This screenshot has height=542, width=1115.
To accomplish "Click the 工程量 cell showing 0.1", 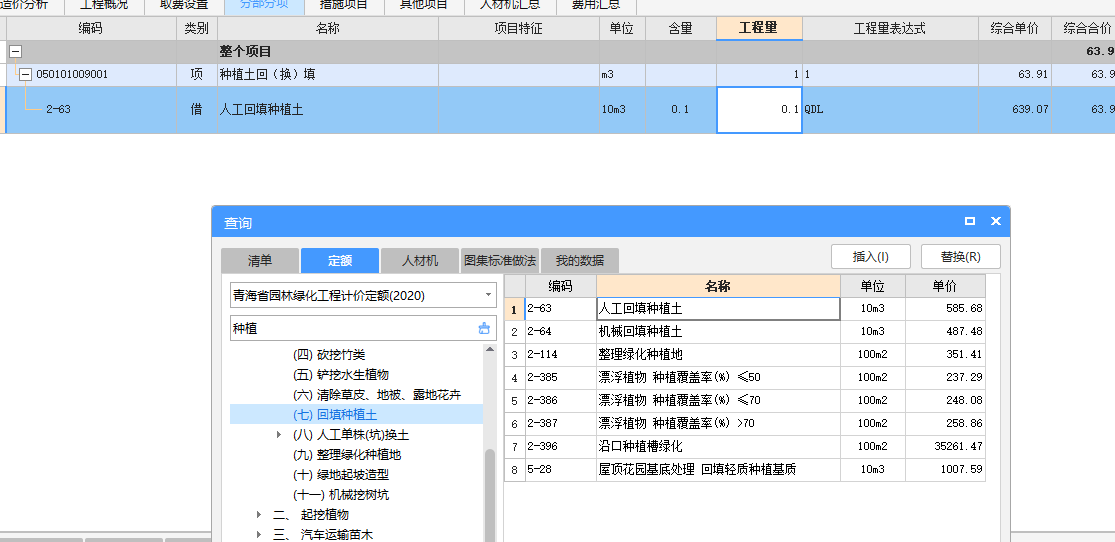I will click(x=759, y=110).
